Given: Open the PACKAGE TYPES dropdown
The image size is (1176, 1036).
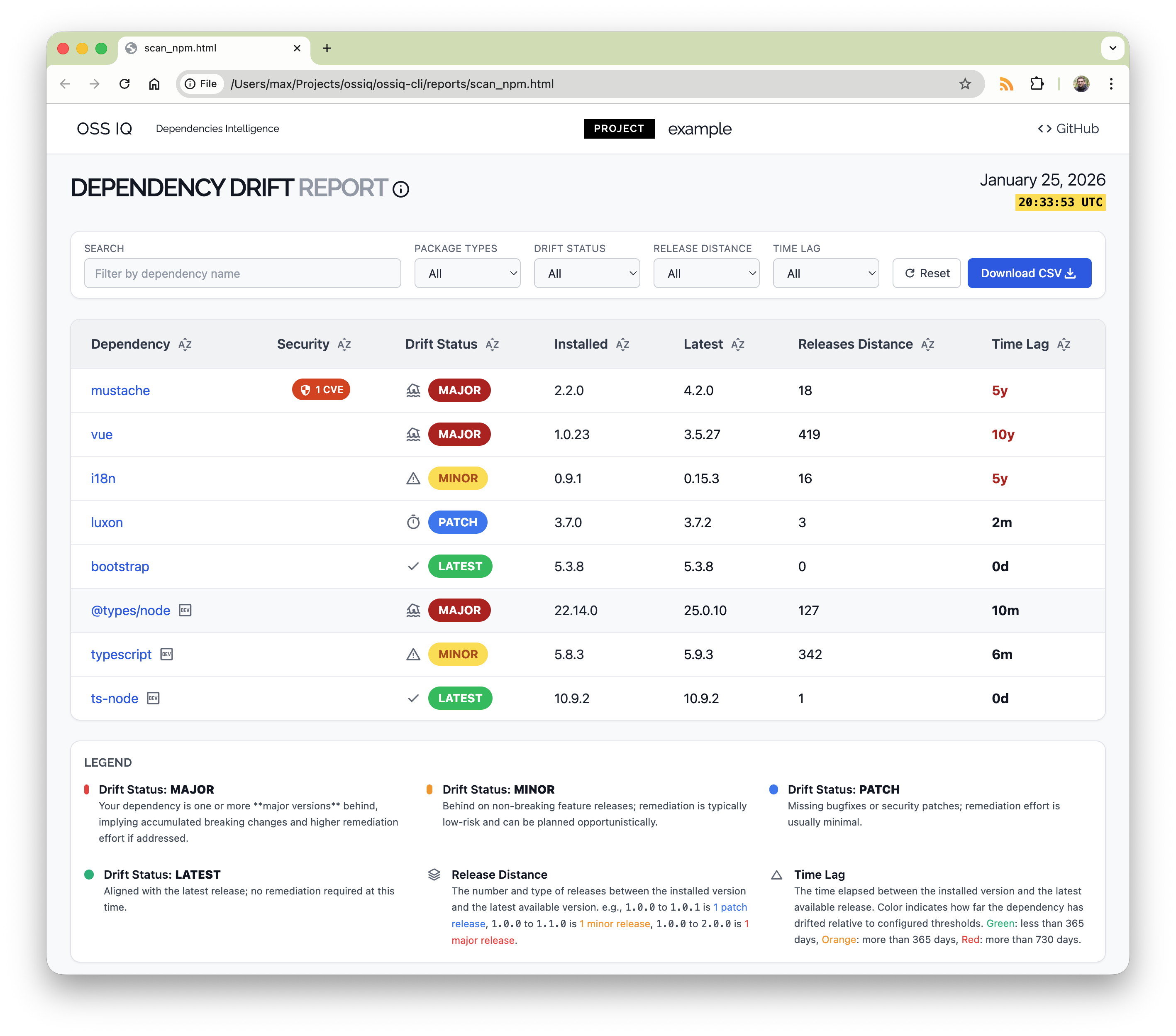Looking at the screenshot, I should 467,274.
